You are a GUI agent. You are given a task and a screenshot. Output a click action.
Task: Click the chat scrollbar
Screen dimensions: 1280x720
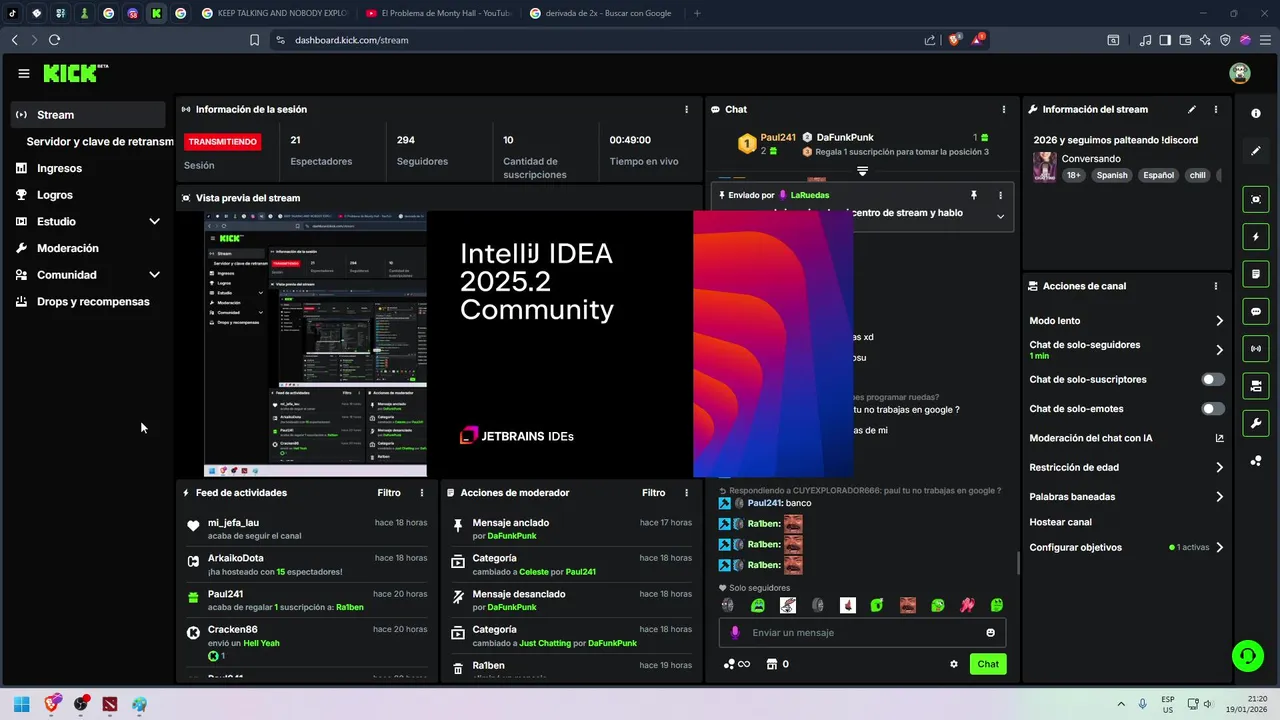click(1018, 562)
